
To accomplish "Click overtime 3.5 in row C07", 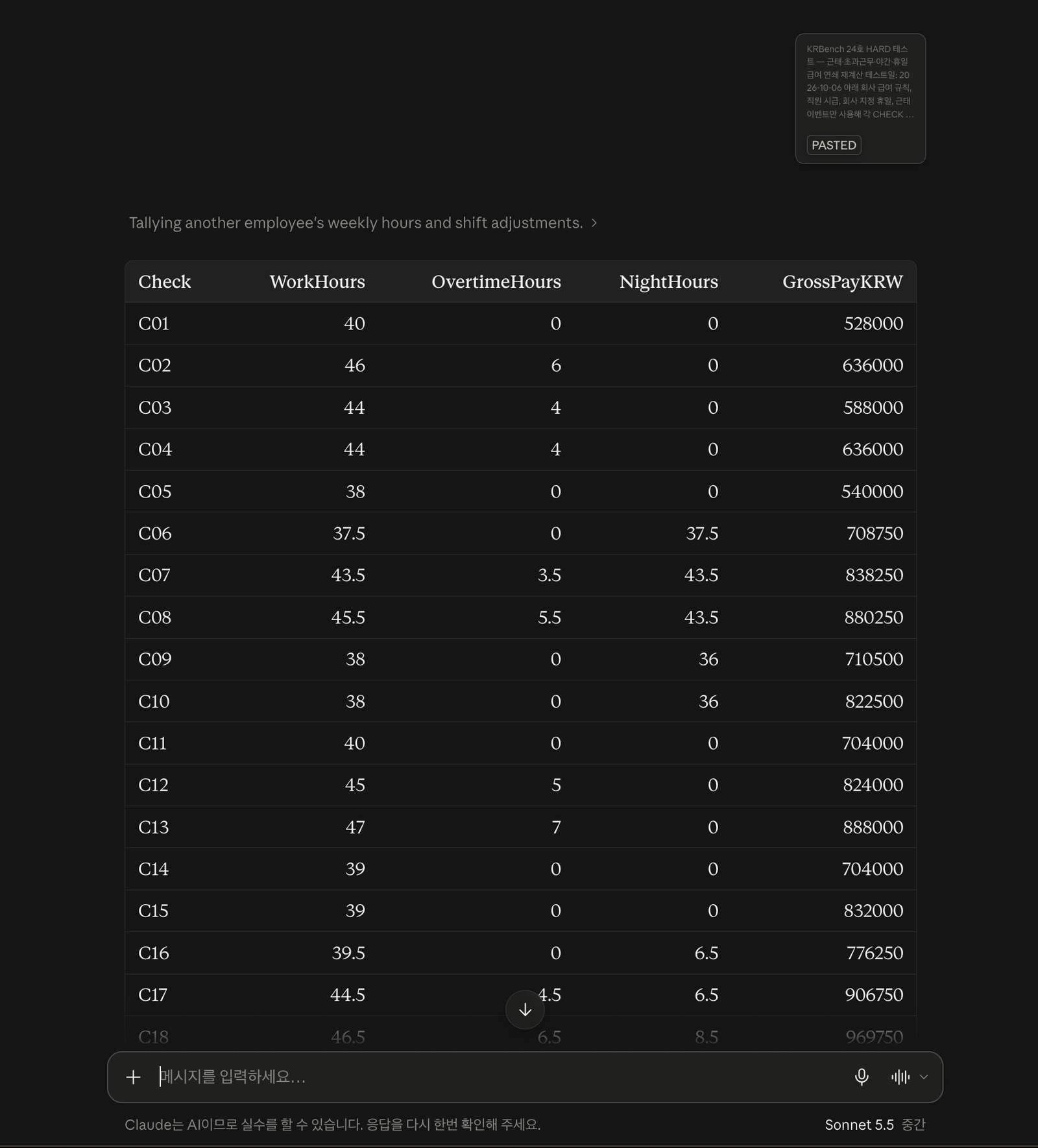I will click(x=549, y=575).
